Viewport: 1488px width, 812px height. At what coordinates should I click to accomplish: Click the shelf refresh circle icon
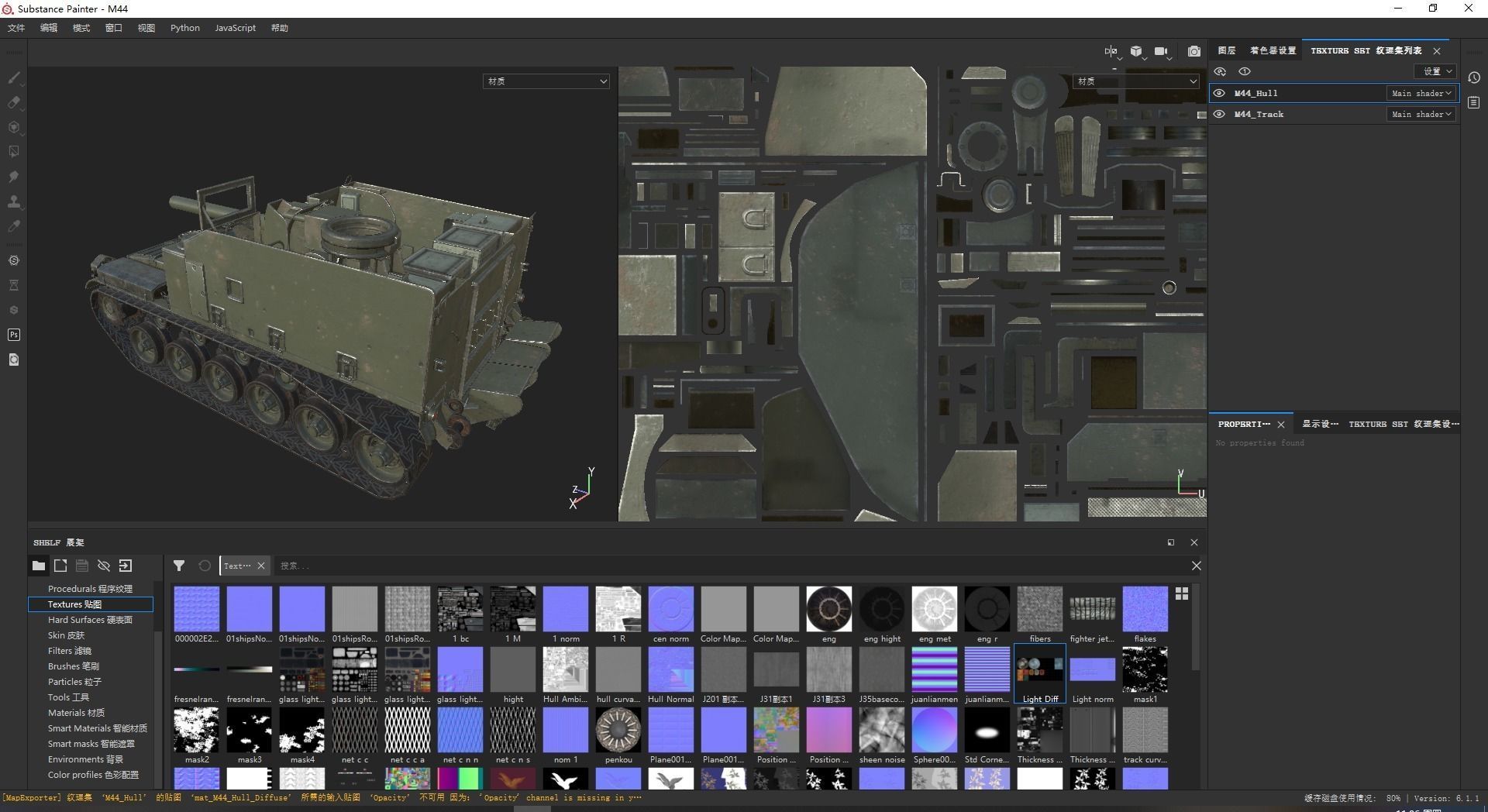[x=205, y=566]
